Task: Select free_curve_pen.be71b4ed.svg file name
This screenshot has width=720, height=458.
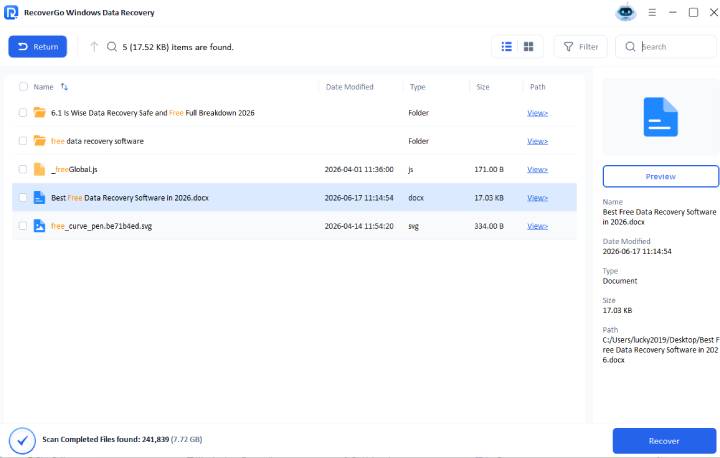Action: 101,226
